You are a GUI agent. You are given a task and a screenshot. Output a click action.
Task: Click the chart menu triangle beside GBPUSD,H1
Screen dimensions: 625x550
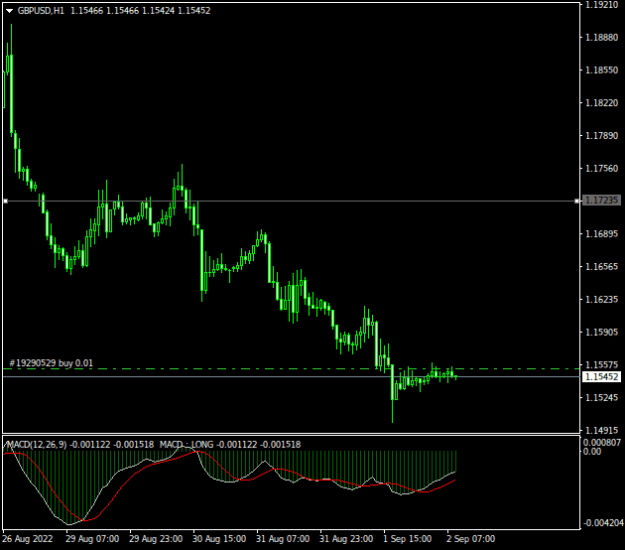pos(9,11)
